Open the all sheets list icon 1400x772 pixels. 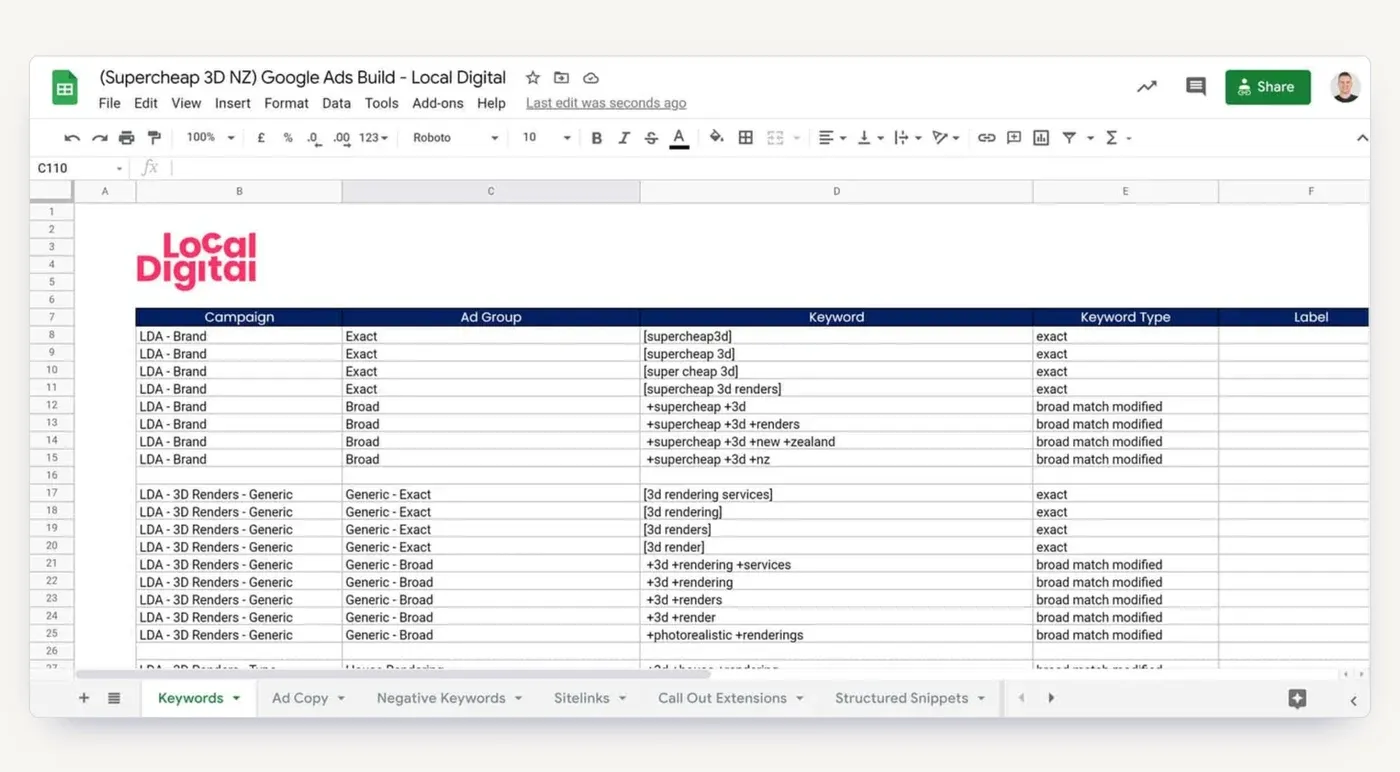(114, 698)
